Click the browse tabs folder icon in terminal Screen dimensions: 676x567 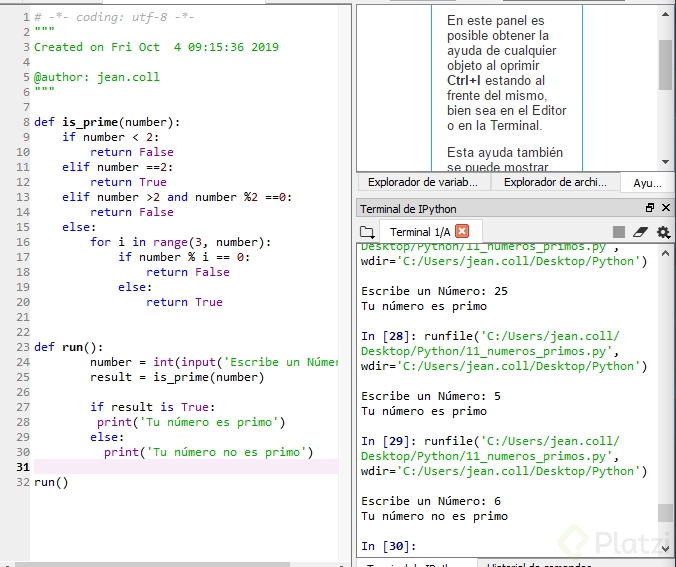point(367,232)
